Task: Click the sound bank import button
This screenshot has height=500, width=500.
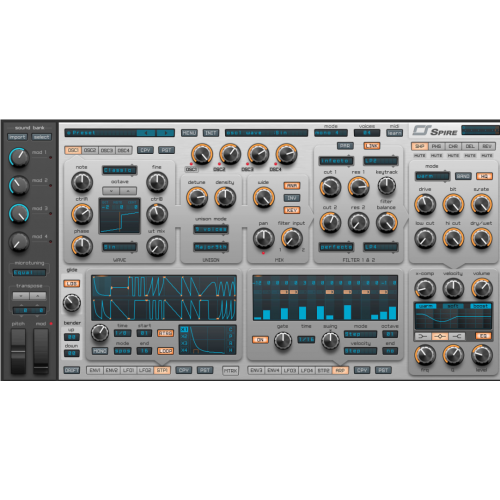Action: coord(17,137)
